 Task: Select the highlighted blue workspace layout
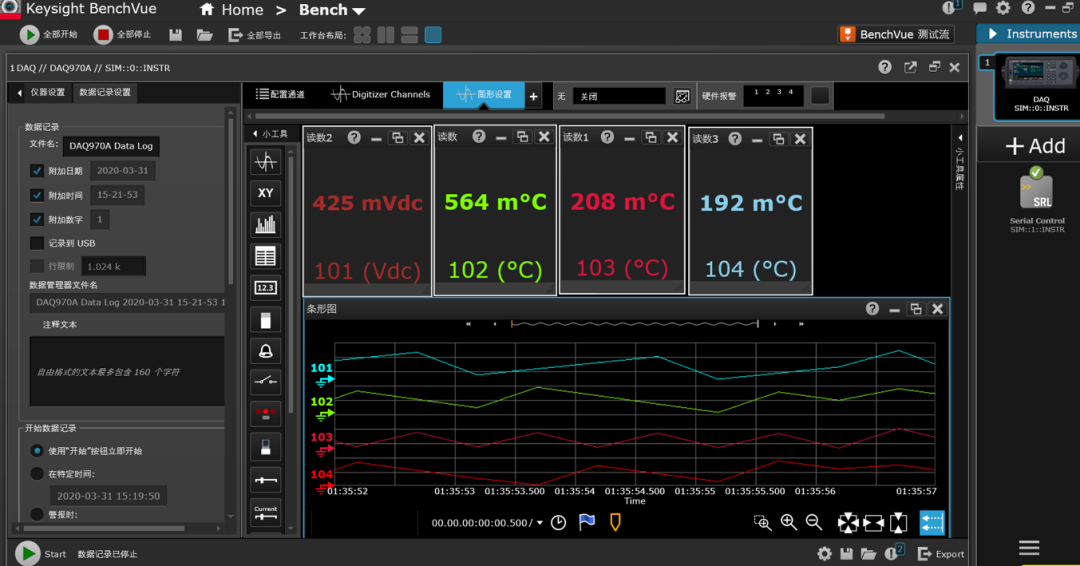point(433,35)
